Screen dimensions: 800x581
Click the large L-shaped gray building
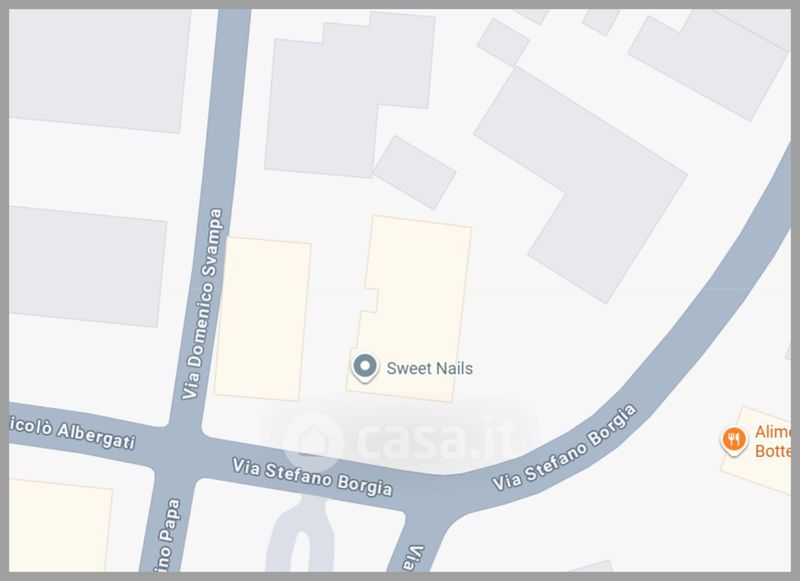click(582, 185)
